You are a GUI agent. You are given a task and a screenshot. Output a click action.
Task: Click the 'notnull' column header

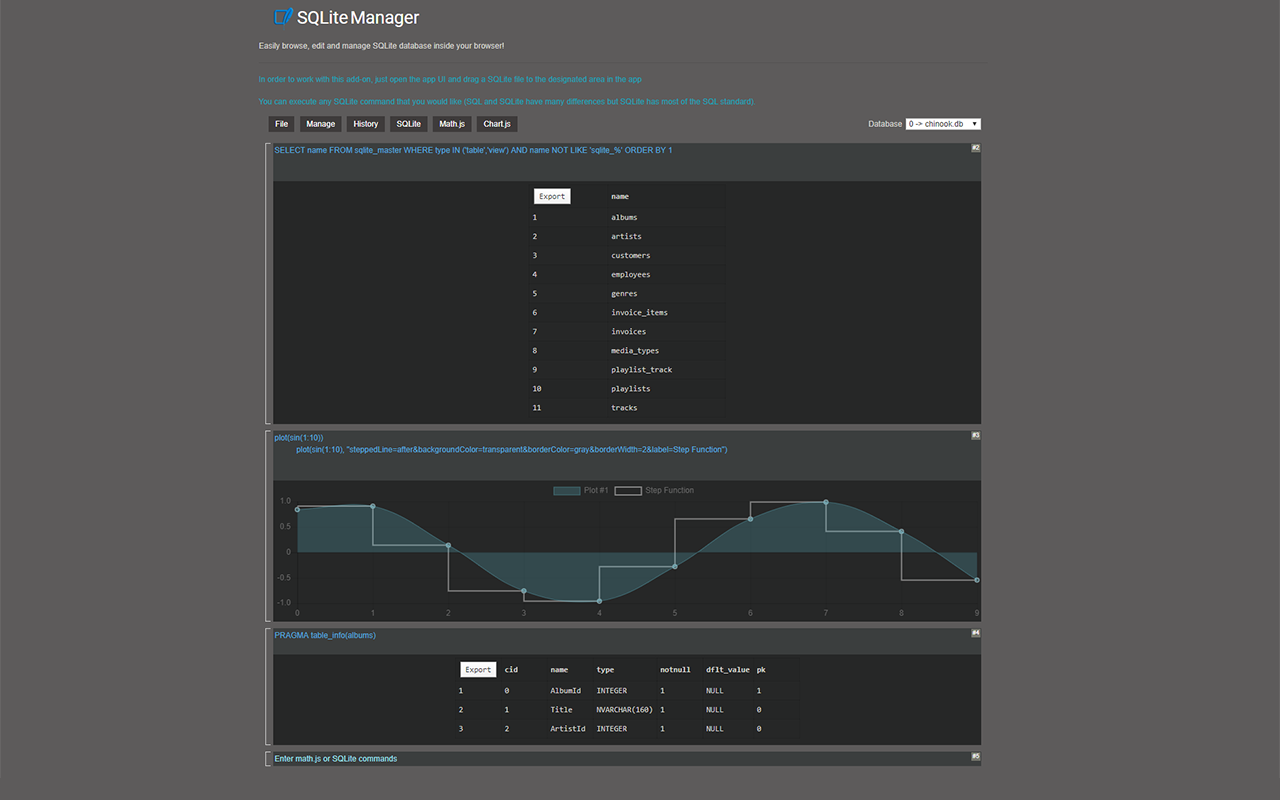(675, 669)
